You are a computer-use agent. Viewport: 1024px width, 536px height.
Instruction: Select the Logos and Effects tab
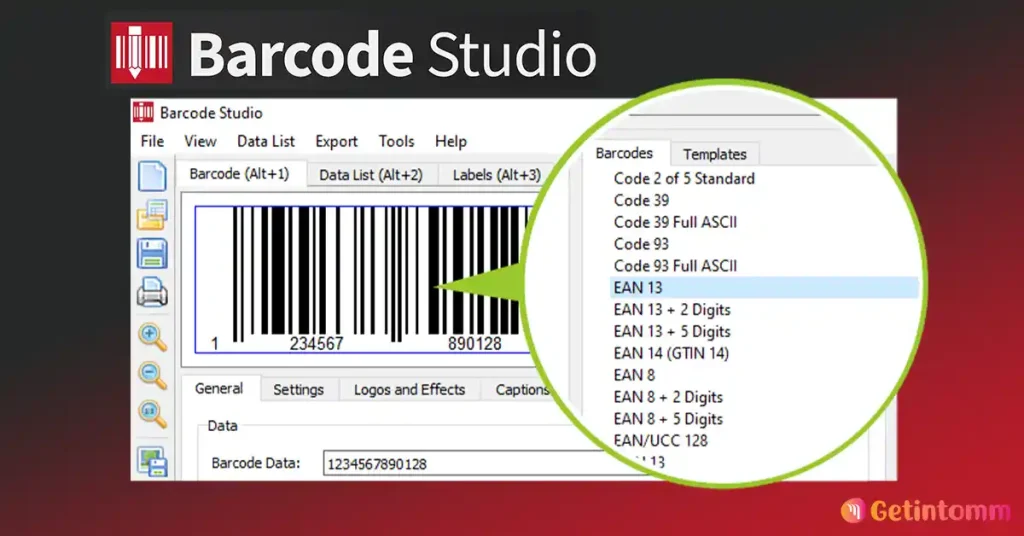coord(409,390)
